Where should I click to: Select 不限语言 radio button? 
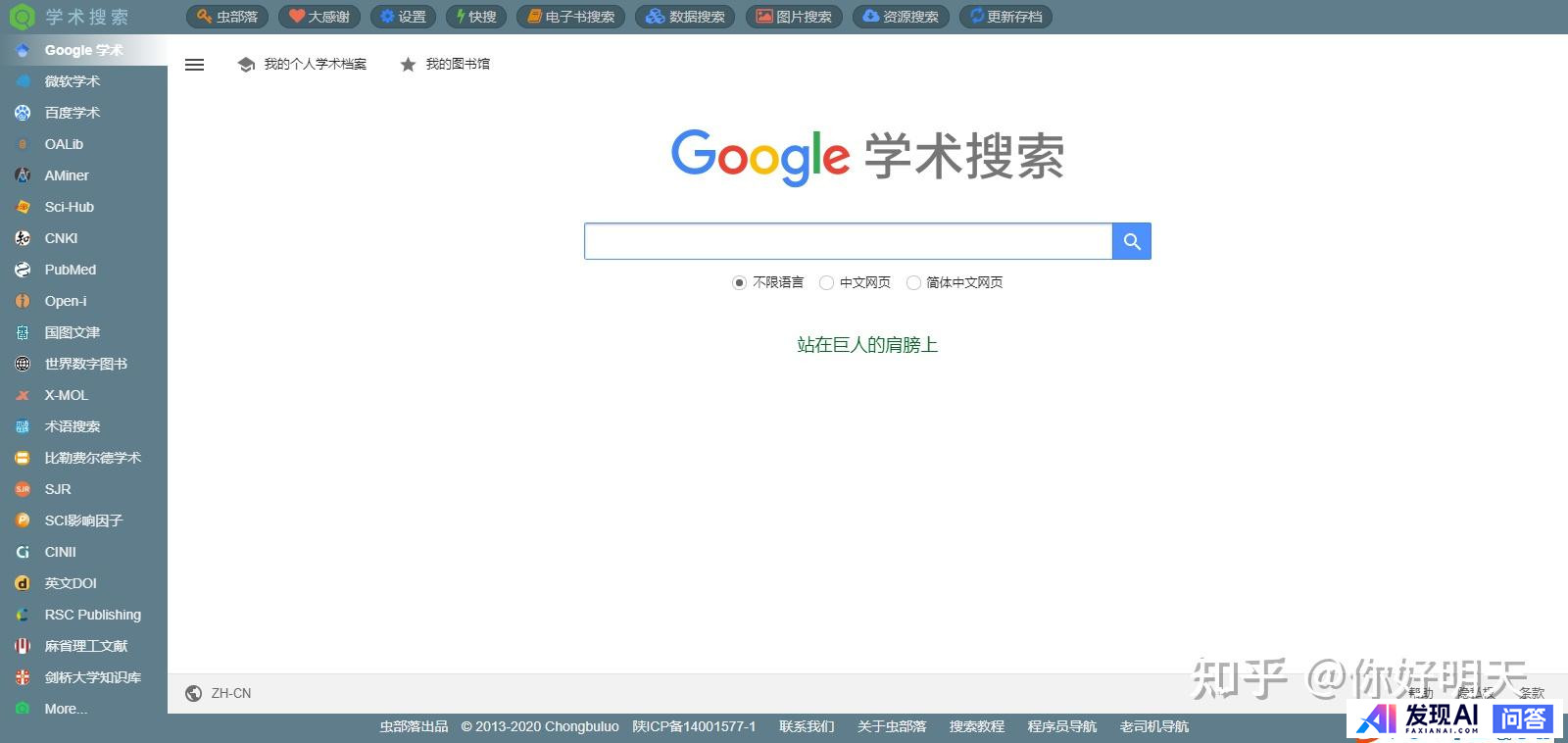point(739,282)
